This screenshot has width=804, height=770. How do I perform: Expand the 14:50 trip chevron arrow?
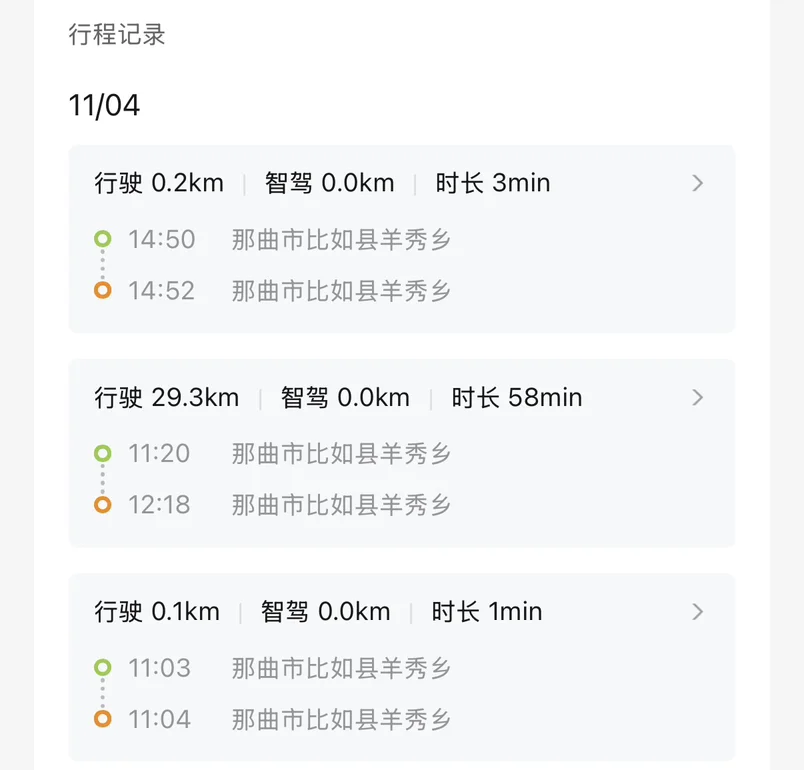coord(697,183)
